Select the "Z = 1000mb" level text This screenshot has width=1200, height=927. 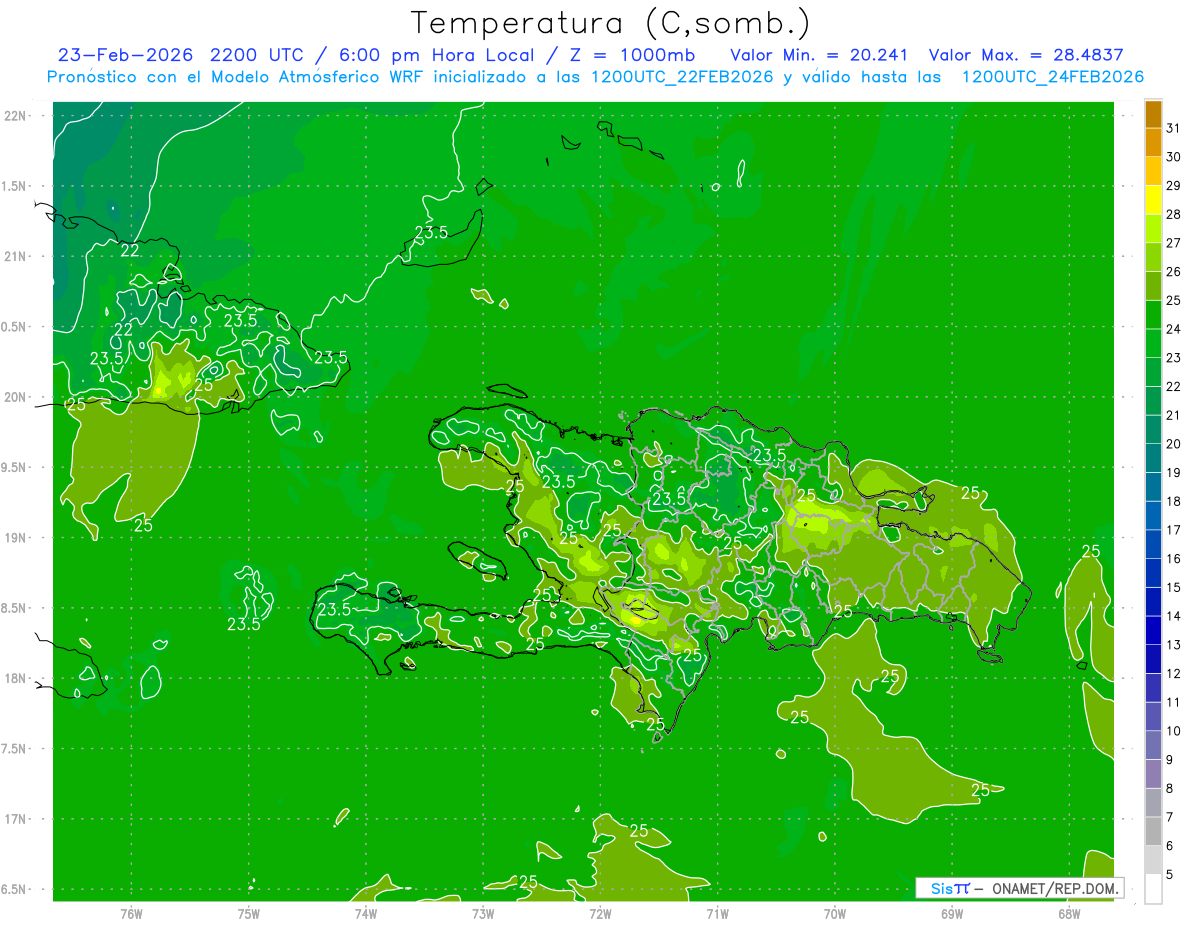633,55
